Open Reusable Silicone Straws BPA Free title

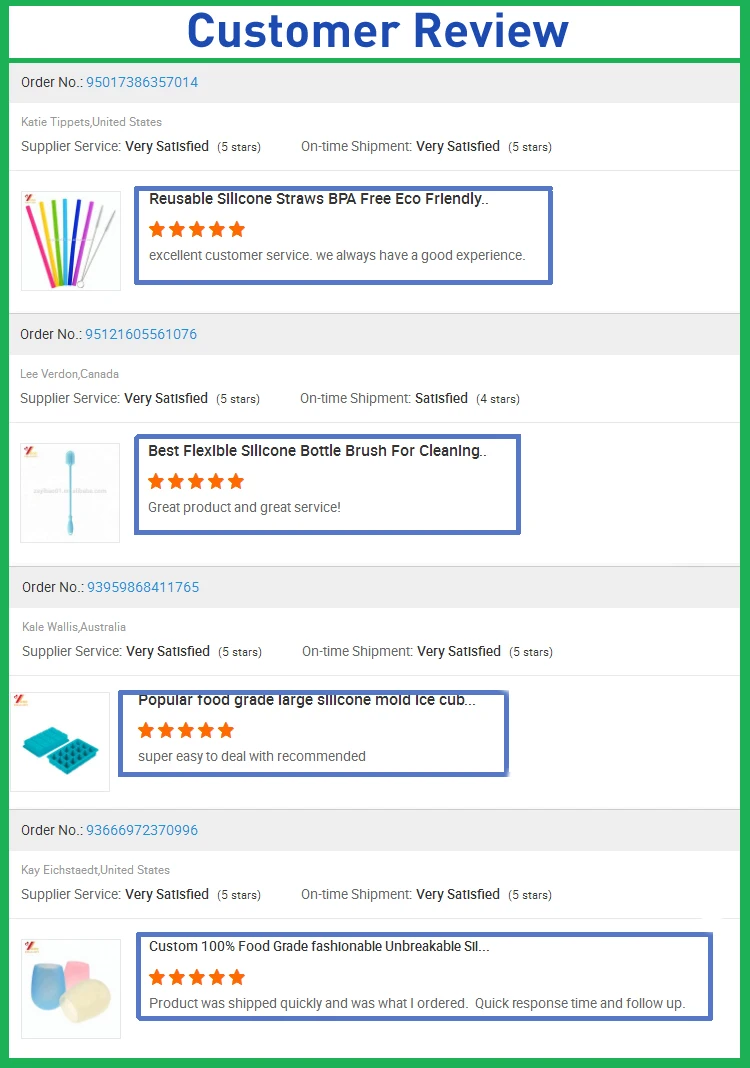pyautogui.click(x=319, y=199)
